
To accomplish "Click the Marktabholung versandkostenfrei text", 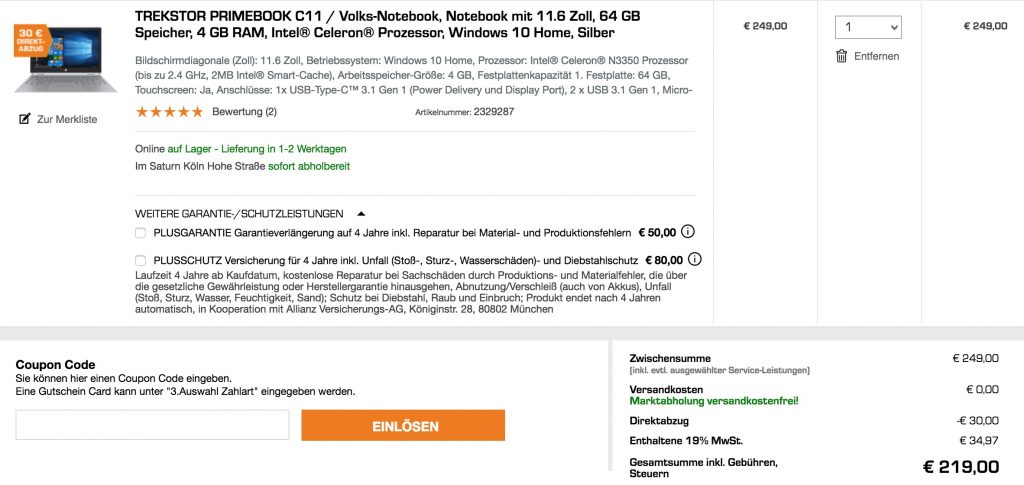I will 714,401.
